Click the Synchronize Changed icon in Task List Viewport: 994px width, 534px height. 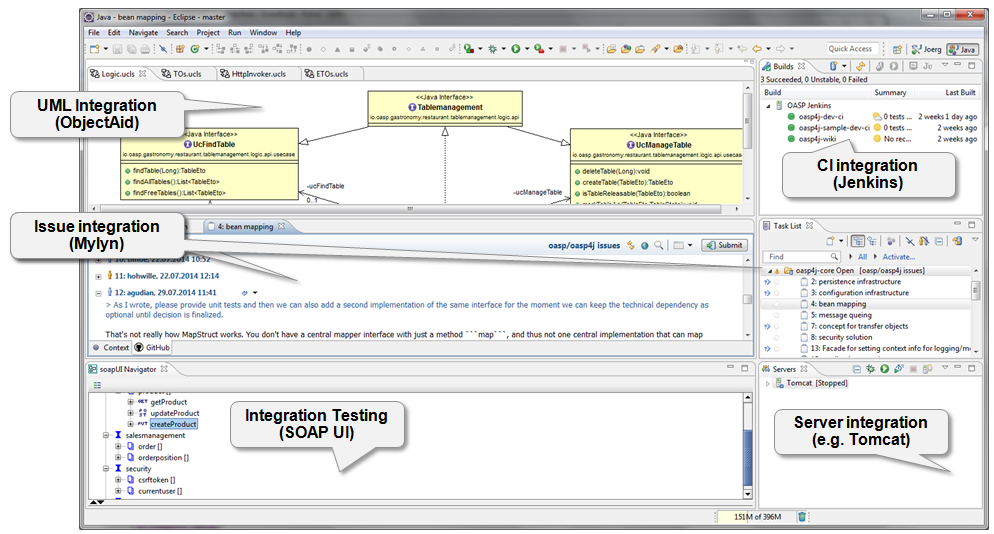957,241
